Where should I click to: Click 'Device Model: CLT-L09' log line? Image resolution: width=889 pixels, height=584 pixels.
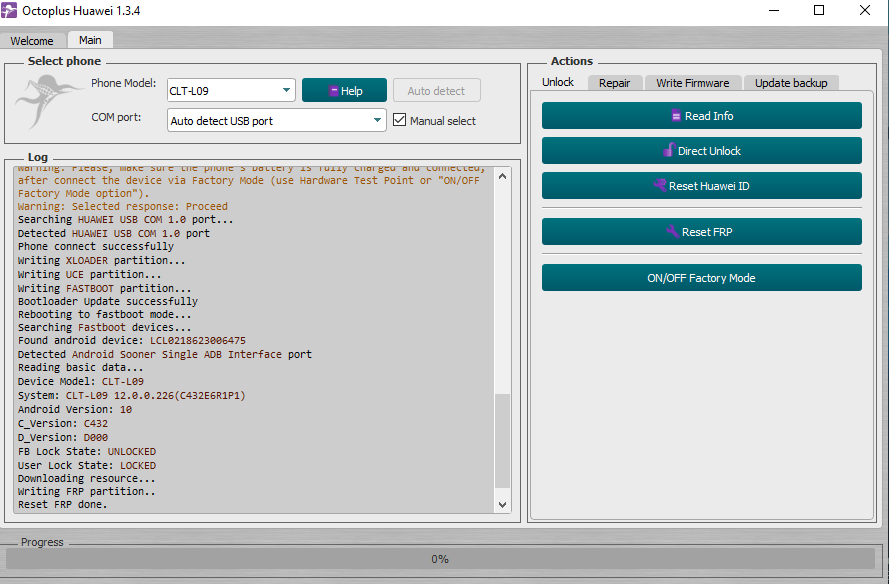click(x=81, y=381)
